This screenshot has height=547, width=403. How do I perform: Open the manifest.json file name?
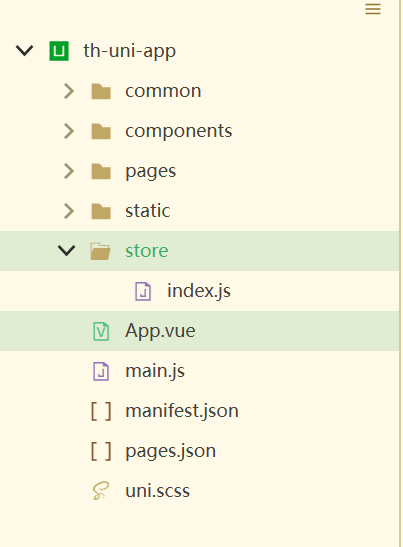(x=182, y=411)
